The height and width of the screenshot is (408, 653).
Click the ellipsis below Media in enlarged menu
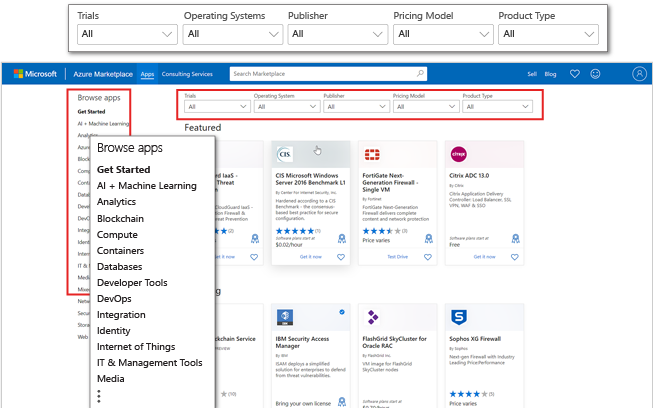click(x=99, y=396)
